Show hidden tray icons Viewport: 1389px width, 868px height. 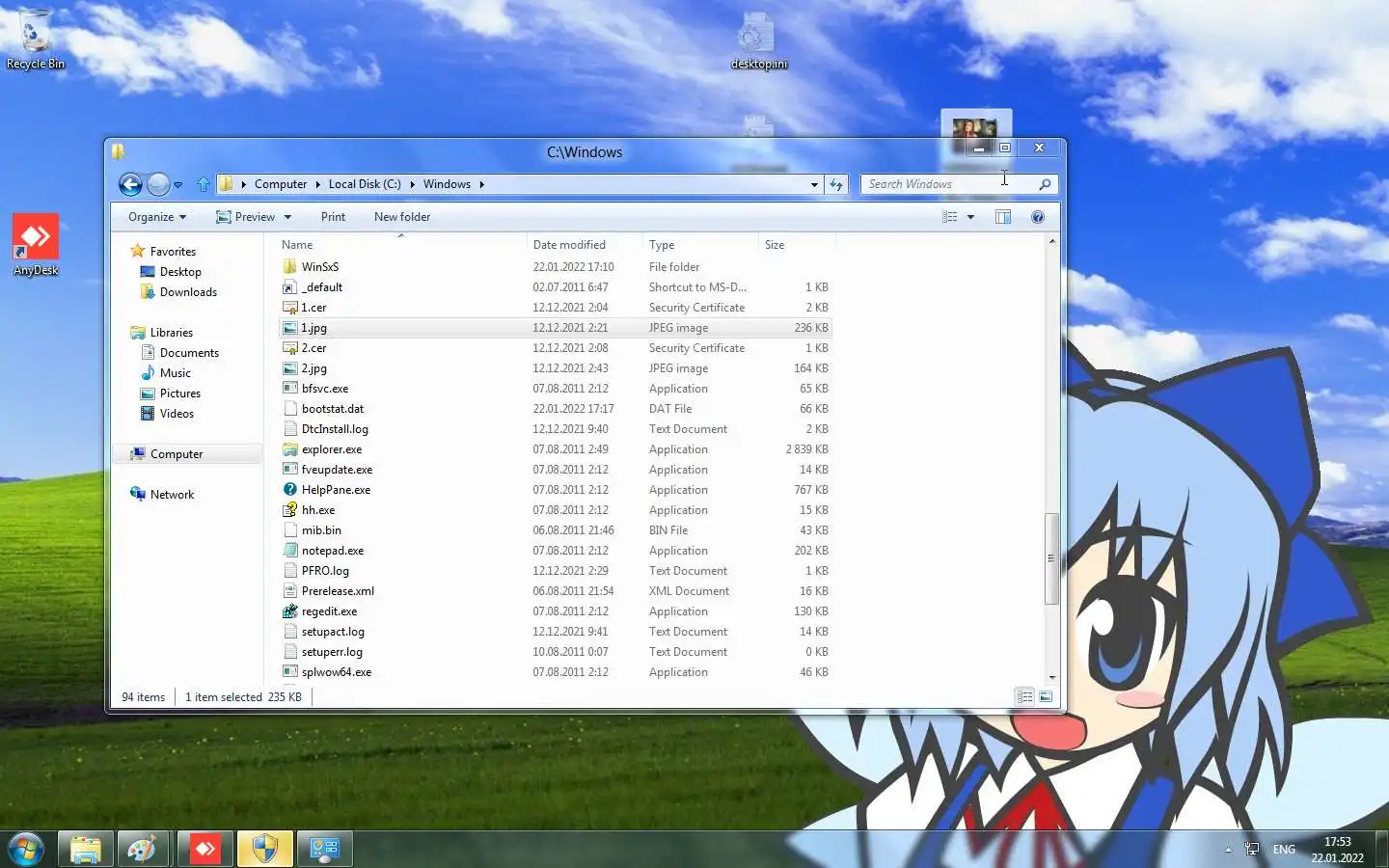1228,850
